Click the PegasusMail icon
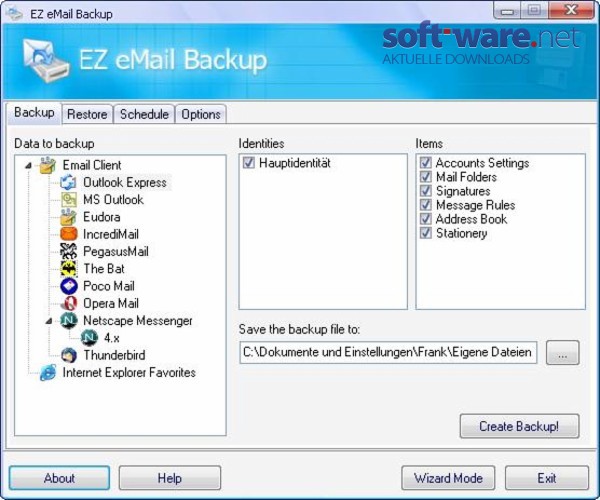 coord(68,251)
